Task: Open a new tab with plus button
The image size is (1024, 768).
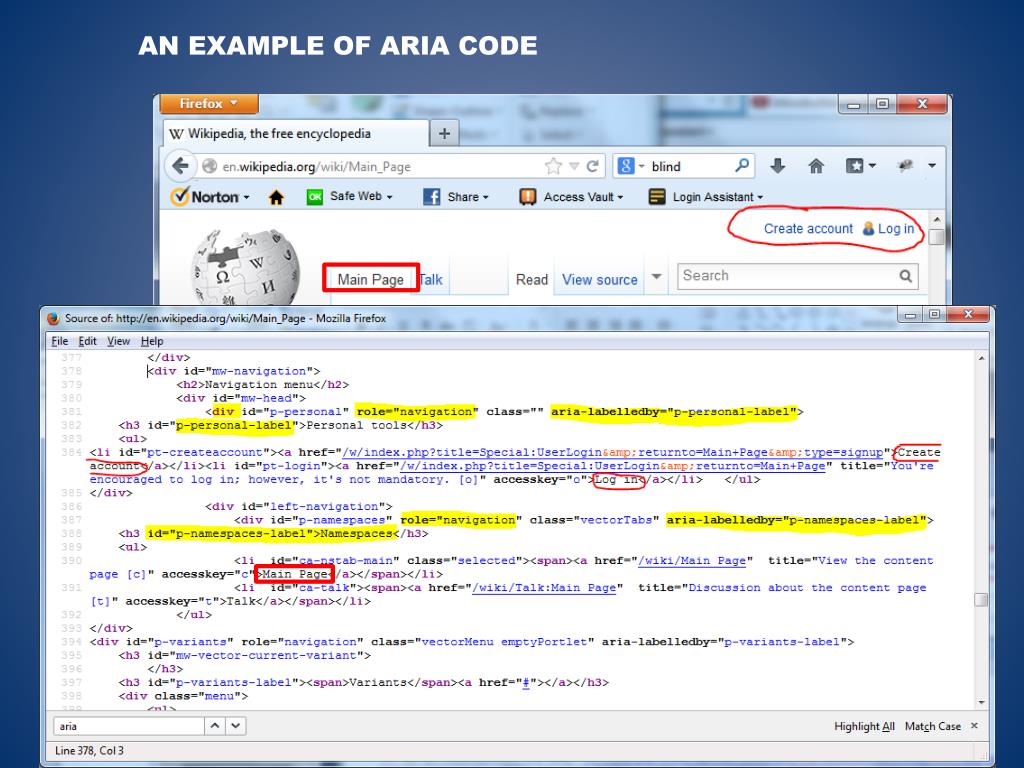Action: pyautogui.click(x=444, y=134)
